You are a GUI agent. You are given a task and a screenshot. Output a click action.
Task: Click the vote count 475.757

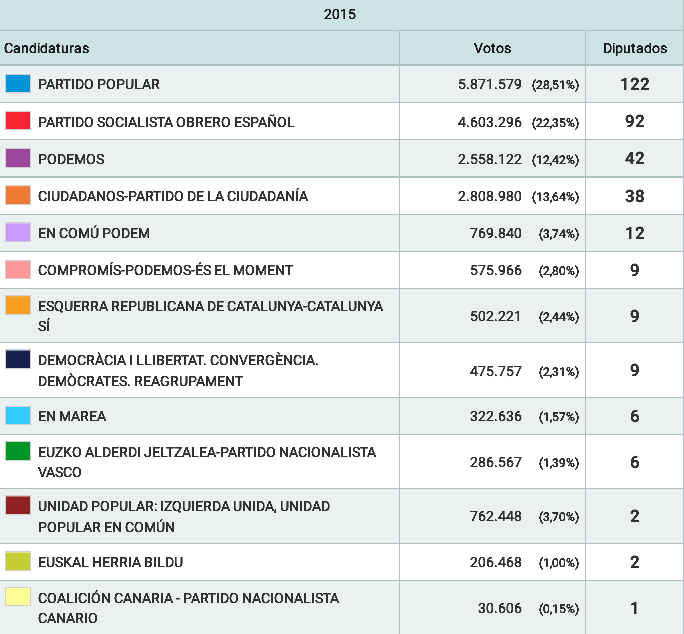point(496,371)
